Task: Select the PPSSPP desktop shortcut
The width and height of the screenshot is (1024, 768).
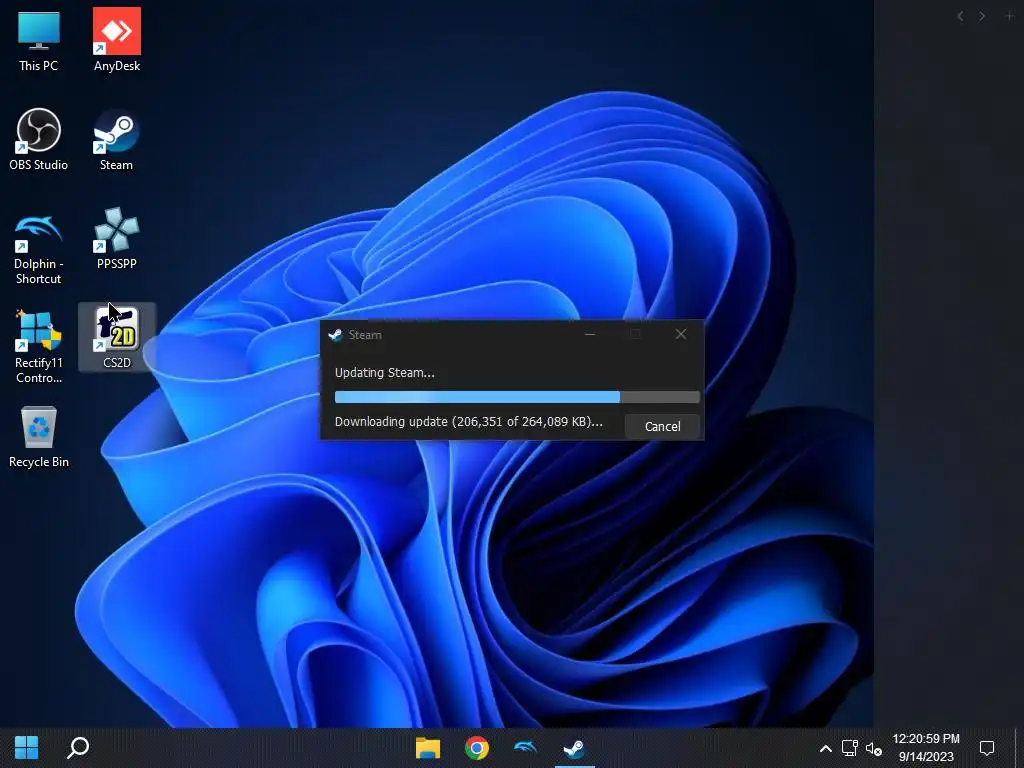Action: tap(117, 239)
